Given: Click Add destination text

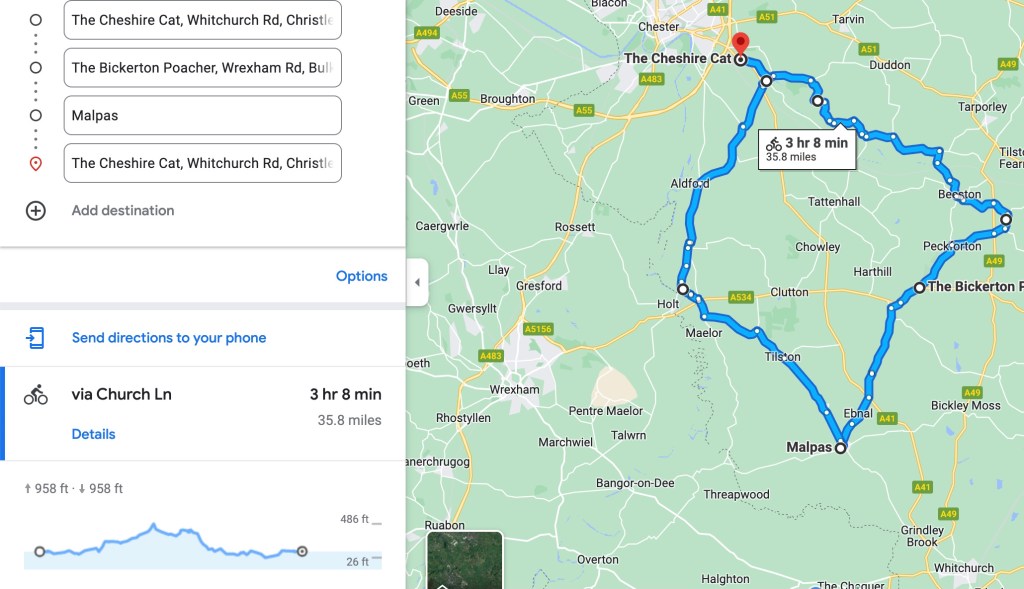Looking at the screenshot, I should click(x=123, y=211).
